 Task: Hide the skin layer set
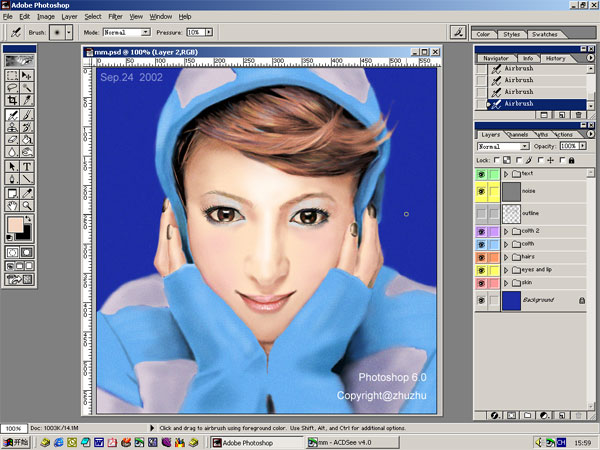[481, 283]
